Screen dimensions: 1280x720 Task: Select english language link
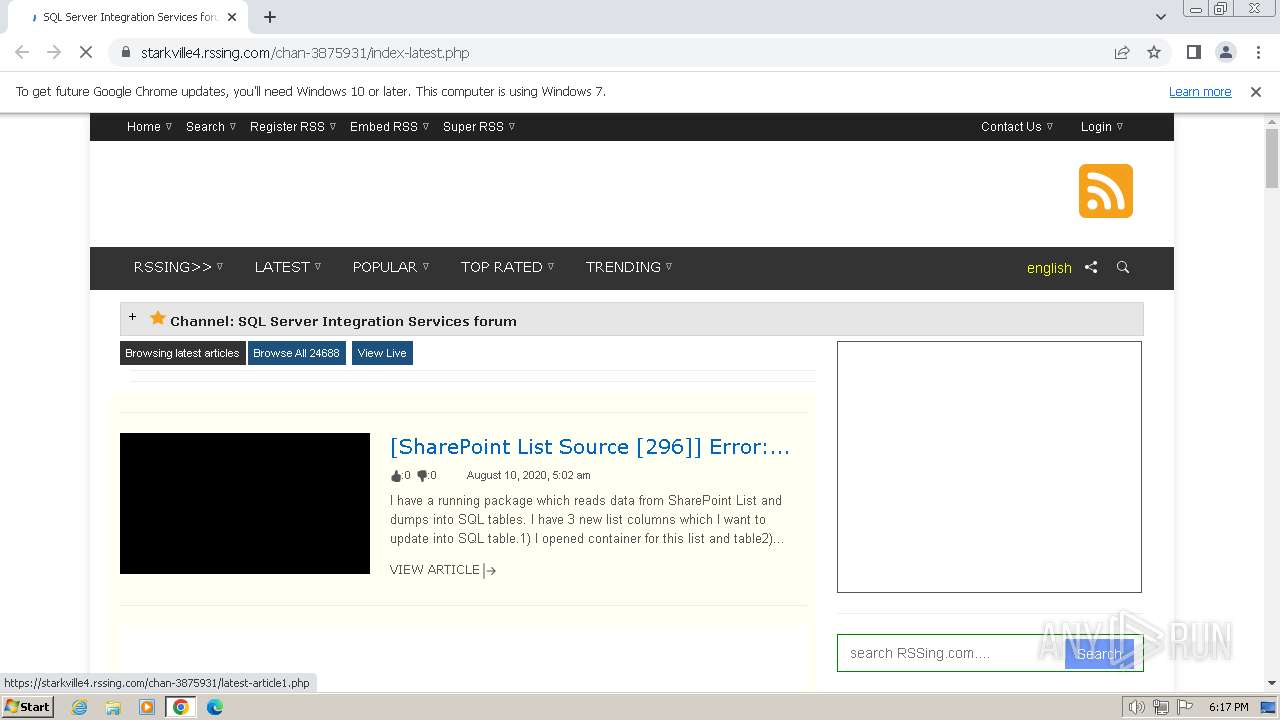tap(1049, 268)
